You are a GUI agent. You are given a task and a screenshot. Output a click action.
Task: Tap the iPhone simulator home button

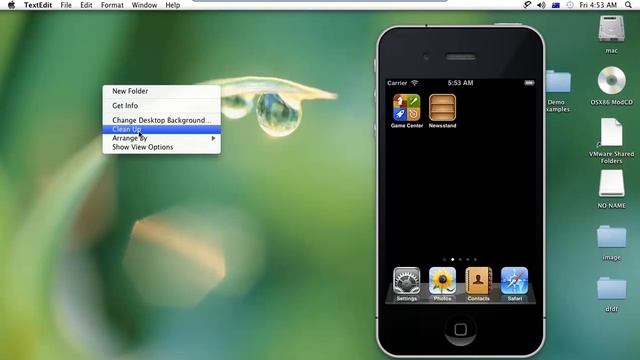[x=460, y=329]
